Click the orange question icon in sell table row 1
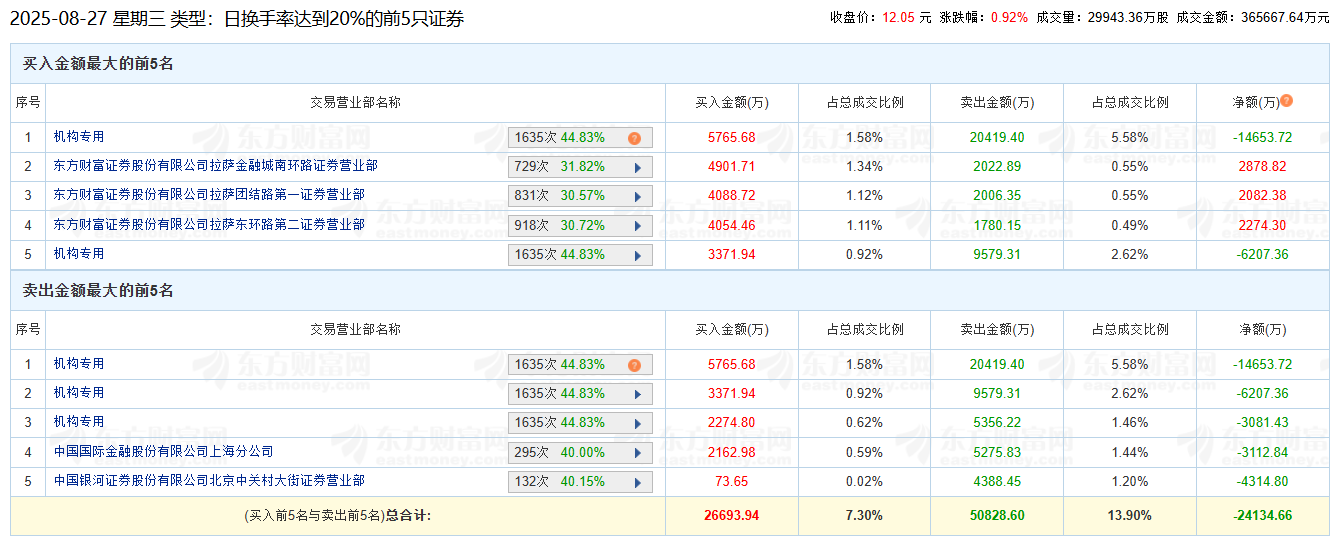The height and width of the screenshot is (544, 1337). pyautogui.click(x=634, y=365)
